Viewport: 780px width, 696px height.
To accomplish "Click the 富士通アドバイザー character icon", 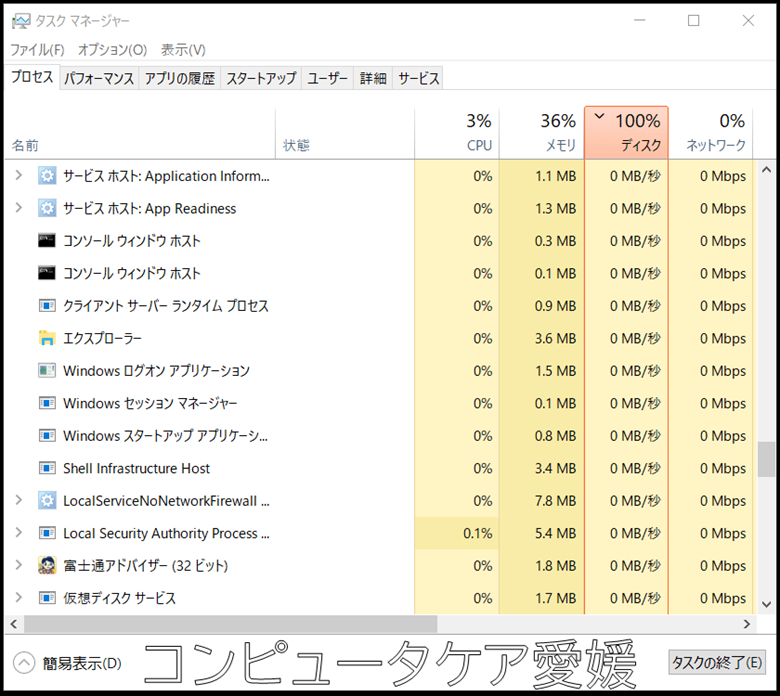I will pos(47,566).
